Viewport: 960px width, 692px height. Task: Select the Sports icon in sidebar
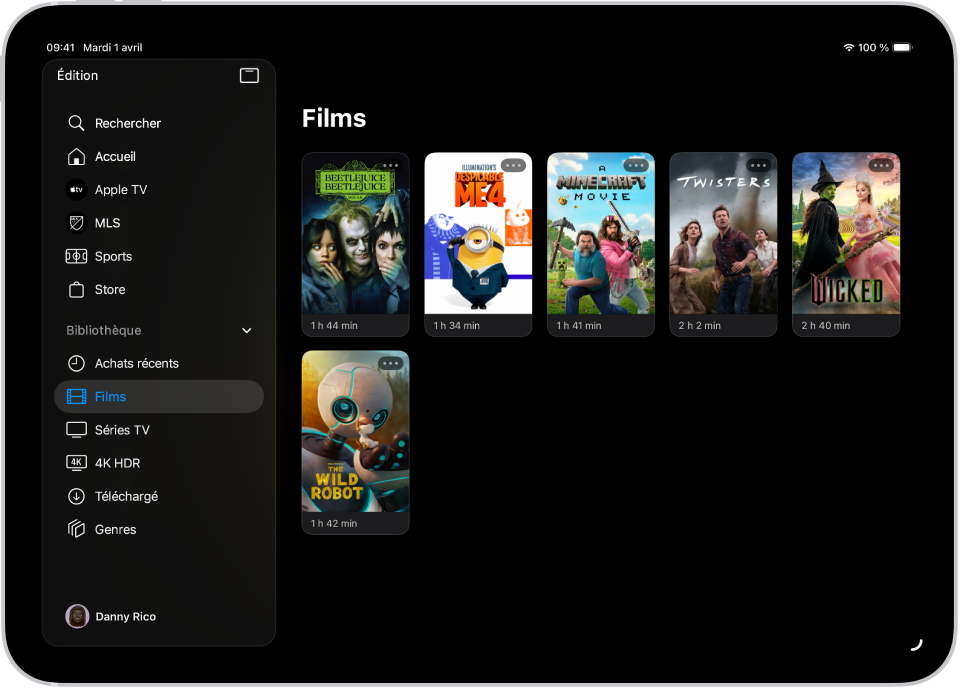click(76, 256)
